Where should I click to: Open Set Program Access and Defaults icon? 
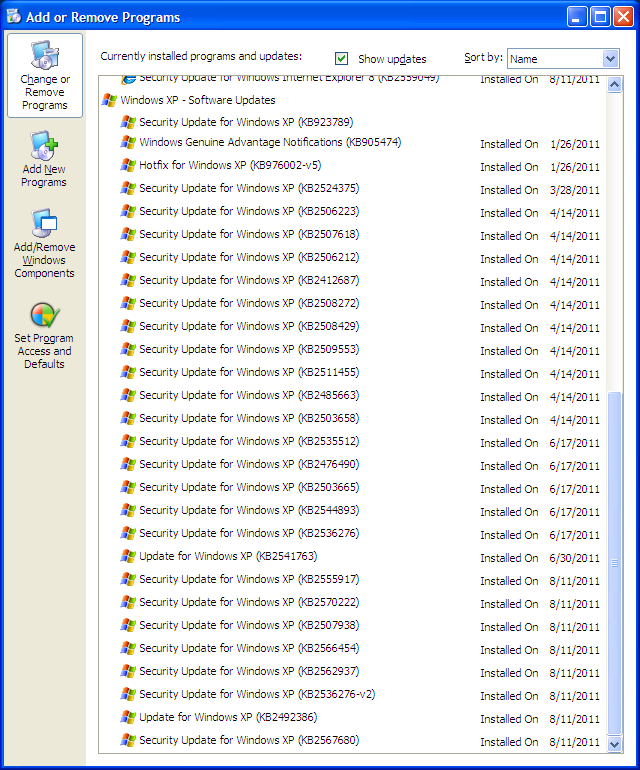pyautogui.click(x=45, y=315)
